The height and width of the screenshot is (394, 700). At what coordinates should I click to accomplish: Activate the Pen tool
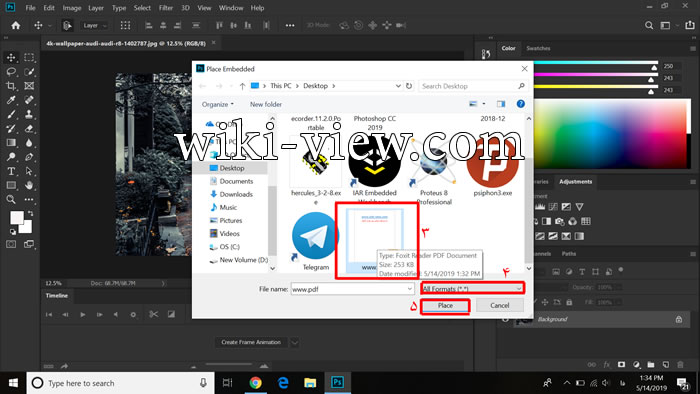tap(29, 157)
